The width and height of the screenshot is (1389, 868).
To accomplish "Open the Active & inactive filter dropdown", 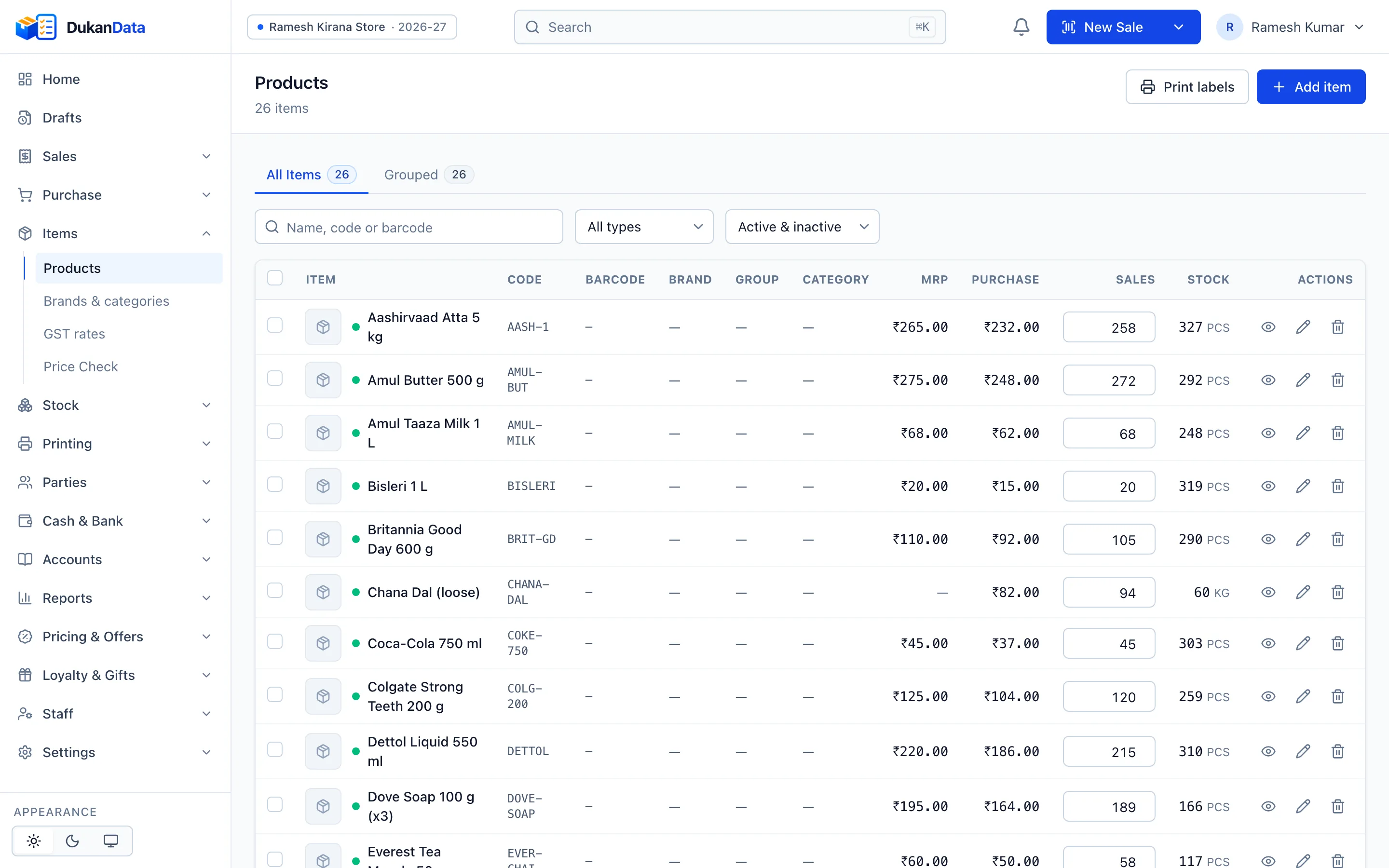I will pos(802,227).
